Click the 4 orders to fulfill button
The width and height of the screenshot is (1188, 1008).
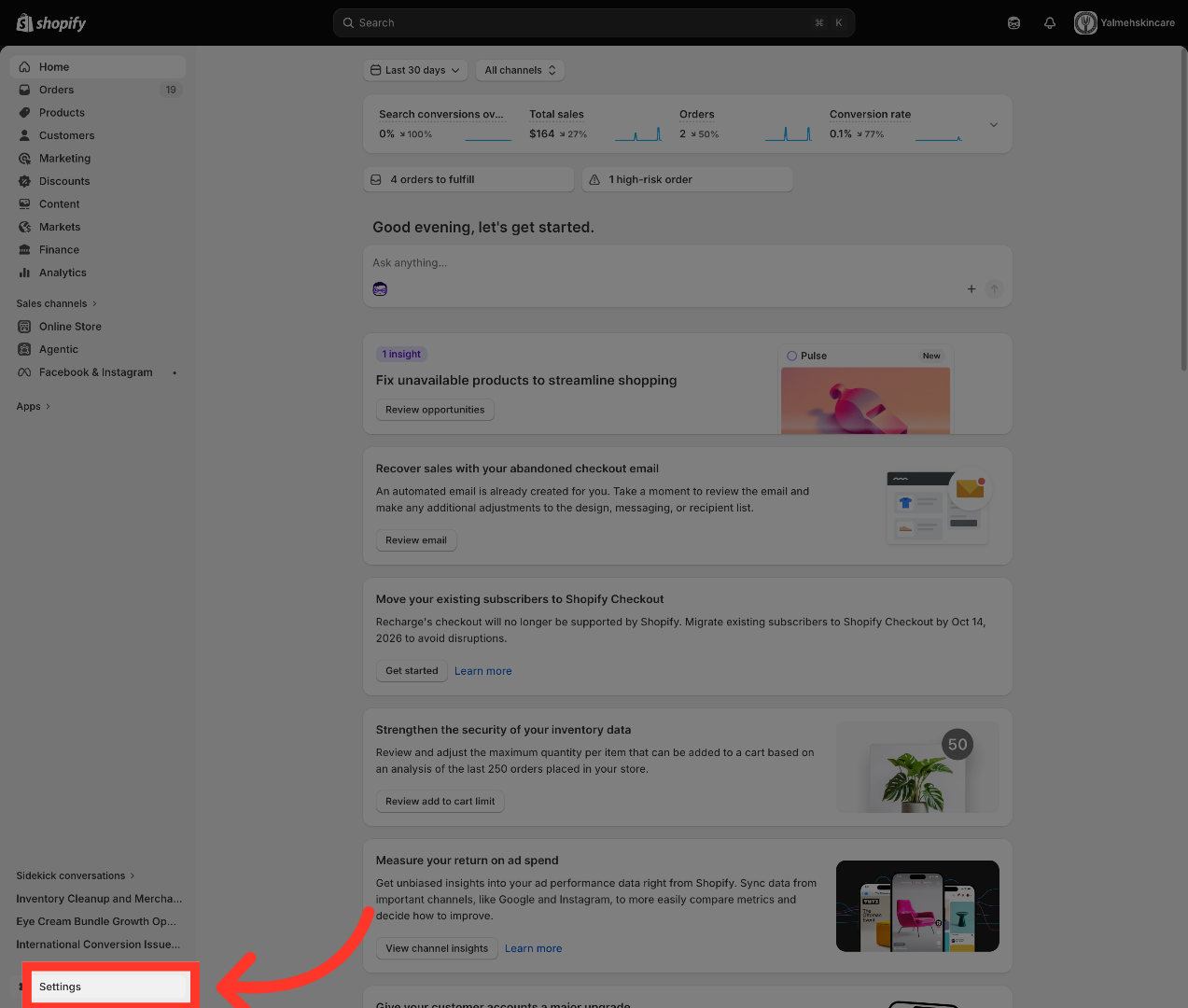coord(468,179)
